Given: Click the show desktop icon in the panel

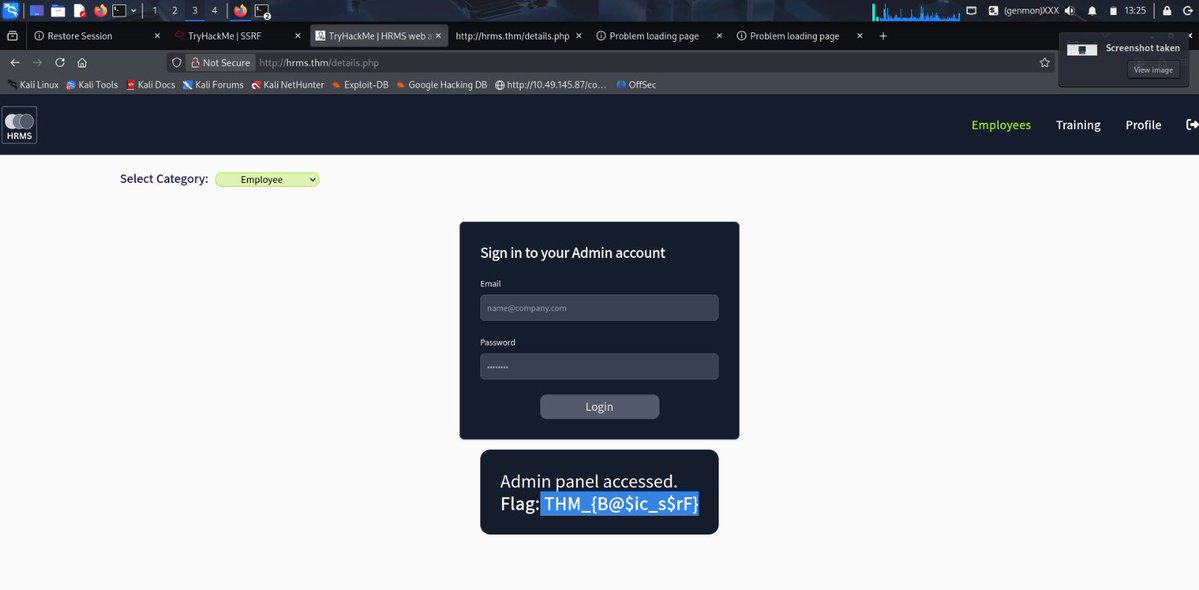Looking at the screenshot, I should point(37,11).
